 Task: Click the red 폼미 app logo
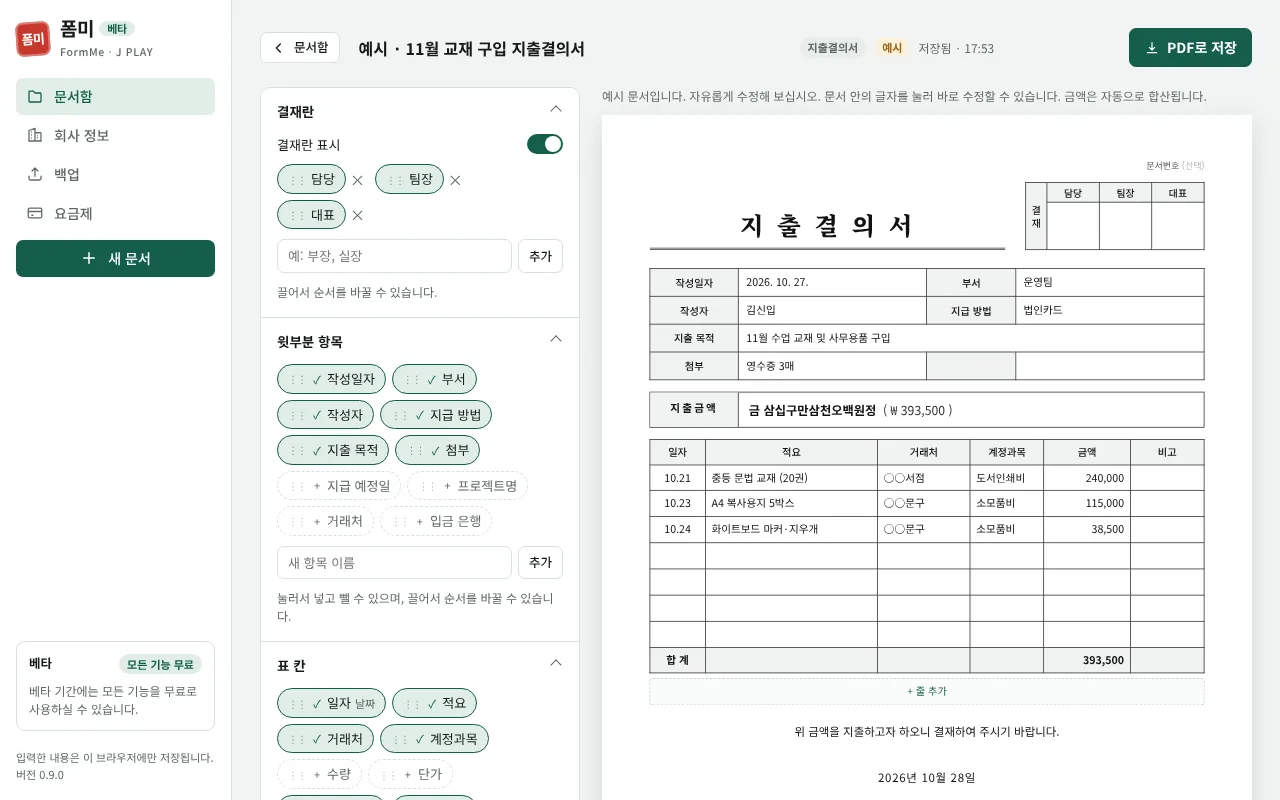[33, 39]
